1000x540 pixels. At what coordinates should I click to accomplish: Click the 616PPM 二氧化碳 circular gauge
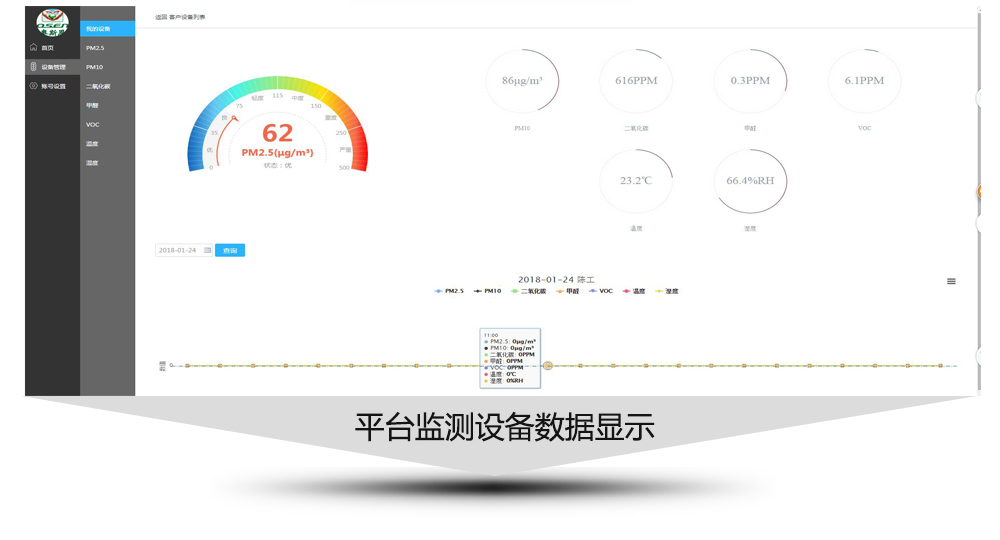(x=636, y=81)
